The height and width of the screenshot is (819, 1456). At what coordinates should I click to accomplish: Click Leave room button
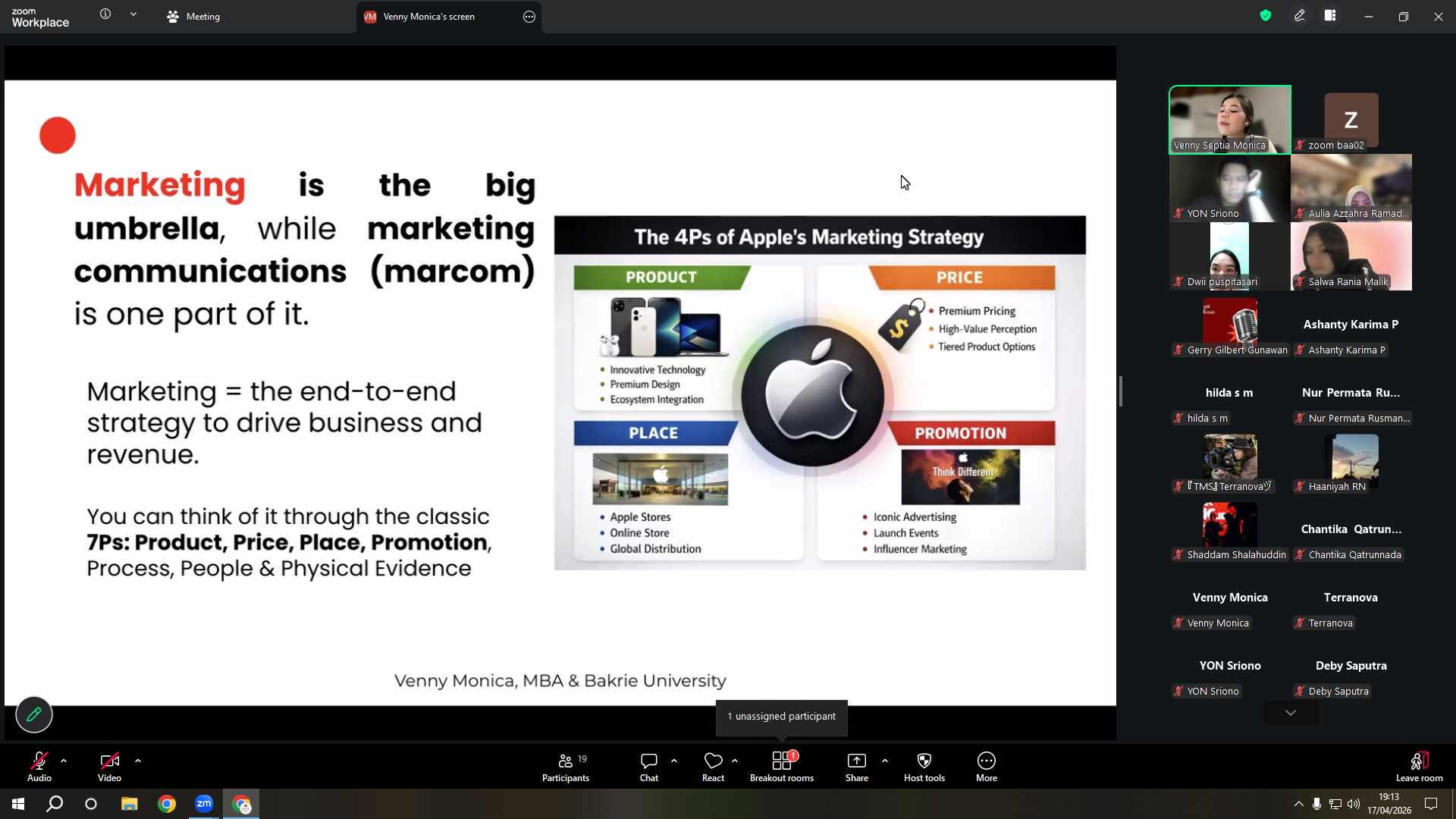[x=1420, y=767]
